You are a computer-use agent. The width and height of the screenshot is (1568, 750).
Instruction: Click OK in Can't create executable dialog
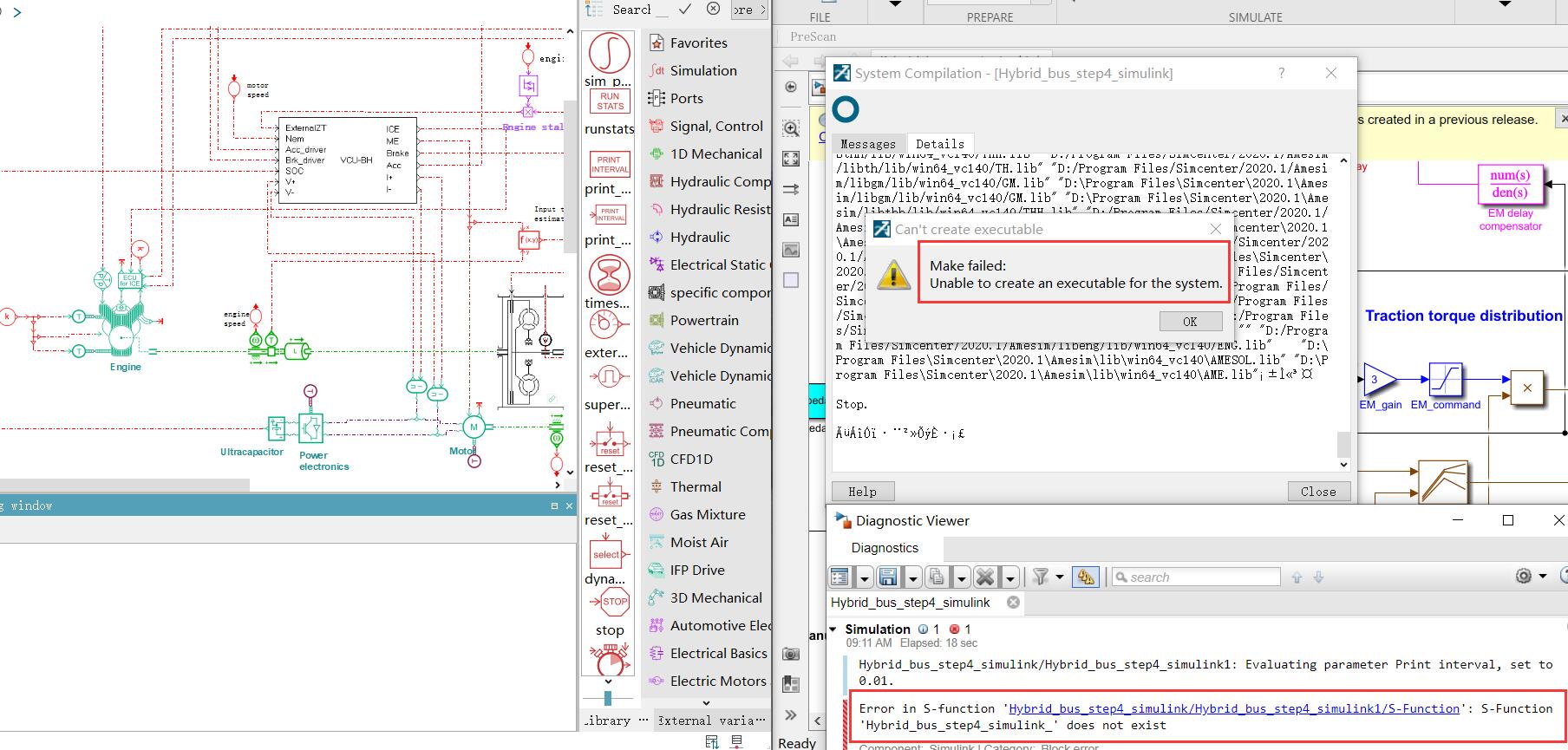click(1190, 321)
